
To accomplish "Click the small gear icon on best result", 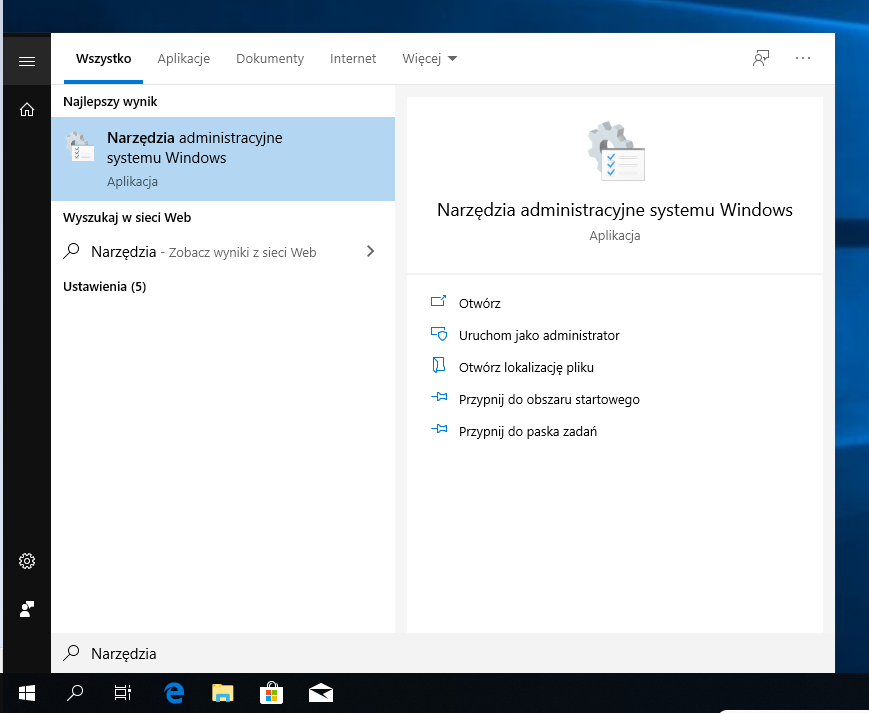I will pyautogui.click(x=79, y=146).
